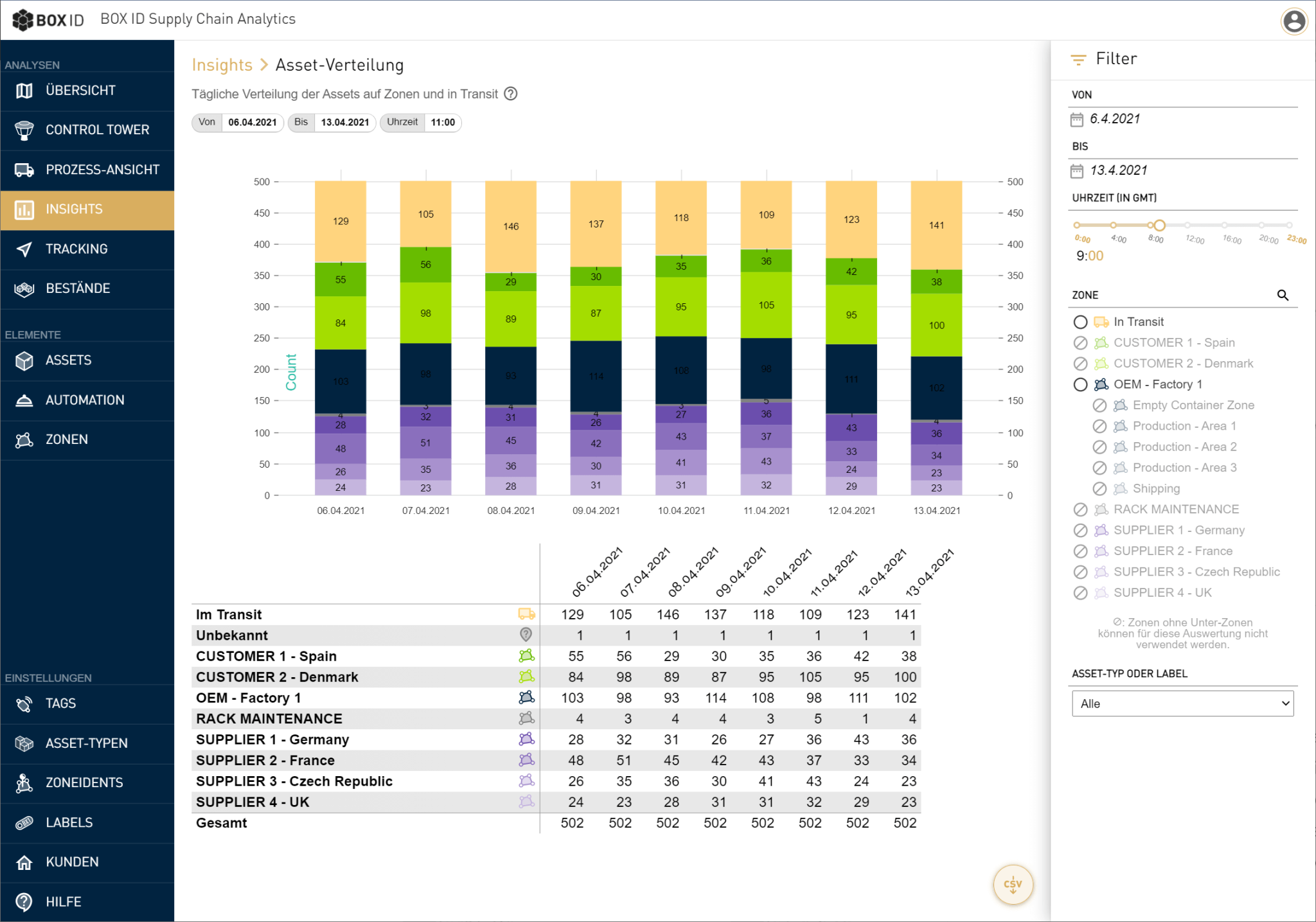Open the BIS date calendar icon
Screen dimensions: 1316x922
coord(1077,171)
